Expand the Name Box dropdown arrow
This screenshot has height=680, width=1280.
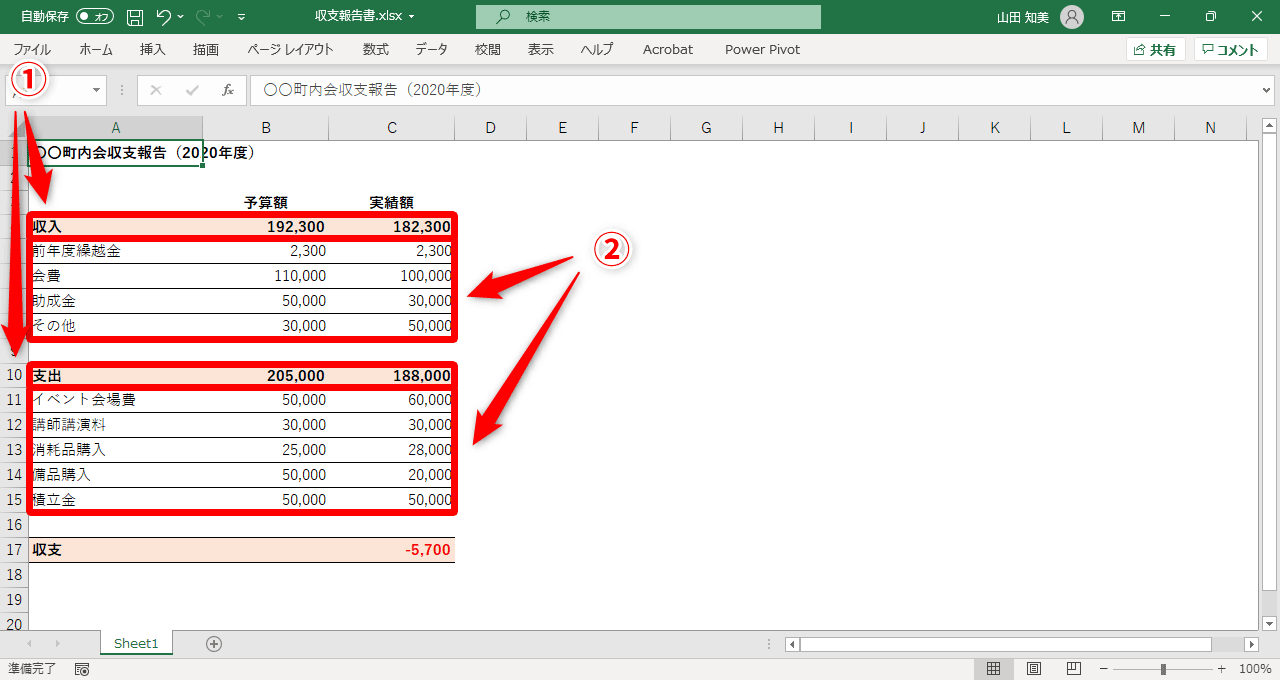(x=97, y=90)
